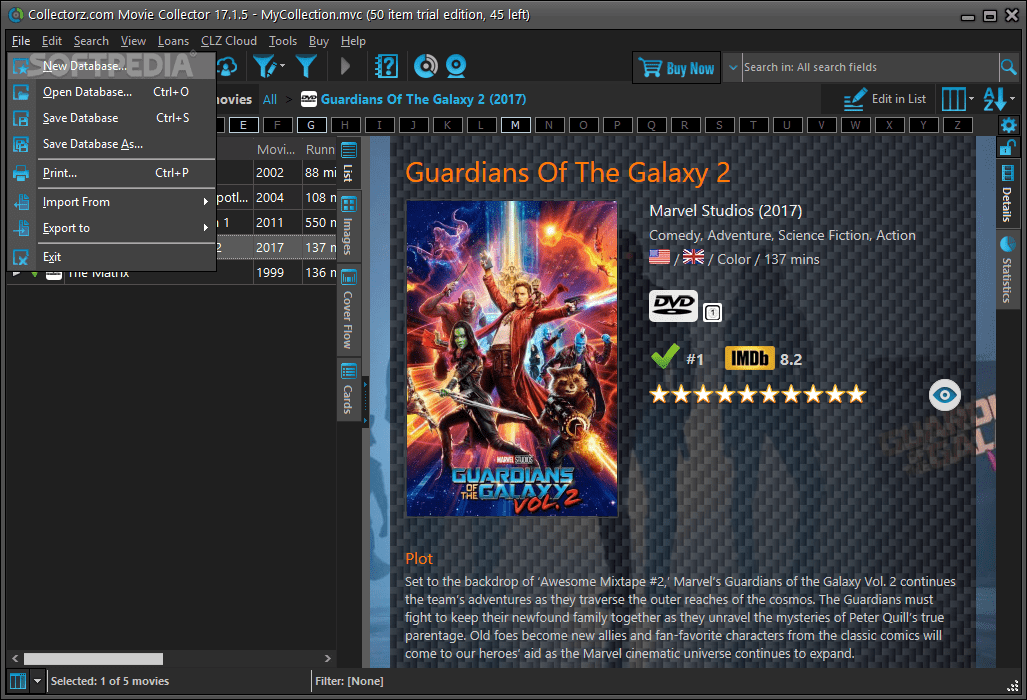Click the green checkmark collection status icon
The image size is (1027, 700).
point(665,358)
